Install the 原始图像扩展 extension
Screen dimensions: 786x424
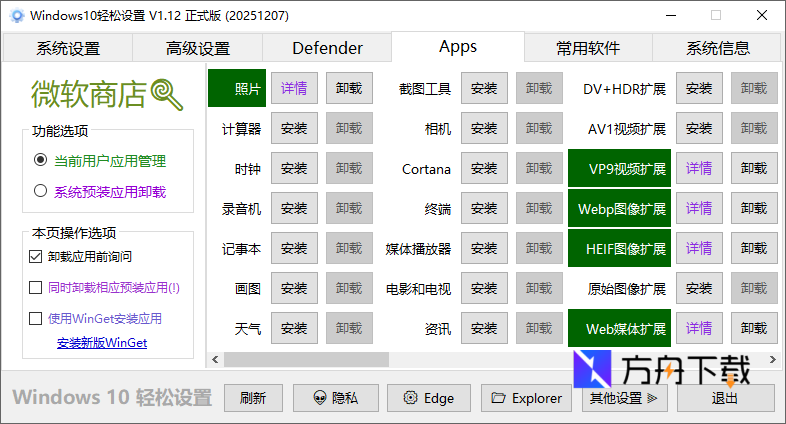click(699, 288)
